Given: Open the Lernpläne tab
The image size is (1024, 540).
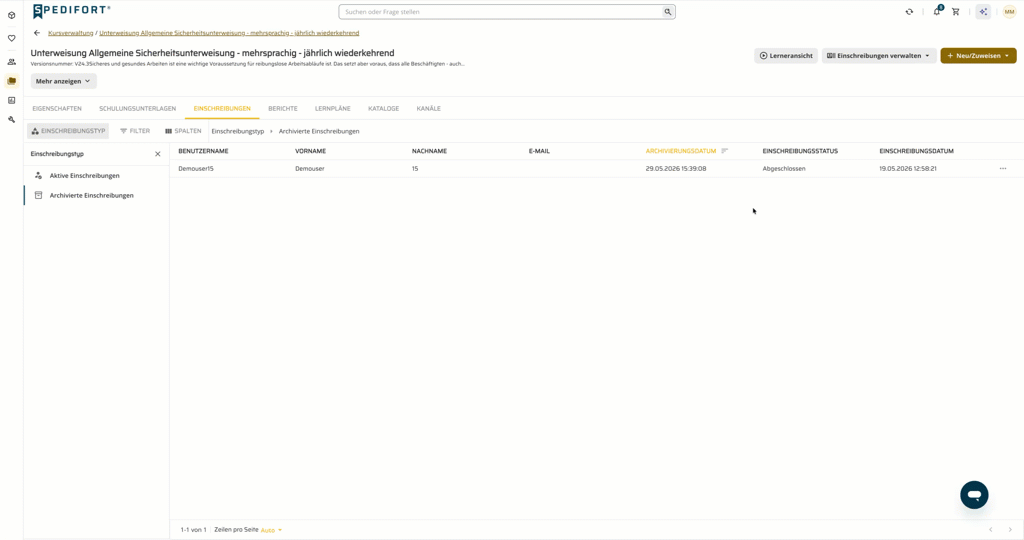Looking at the screenshot, I should pos(332,108).
